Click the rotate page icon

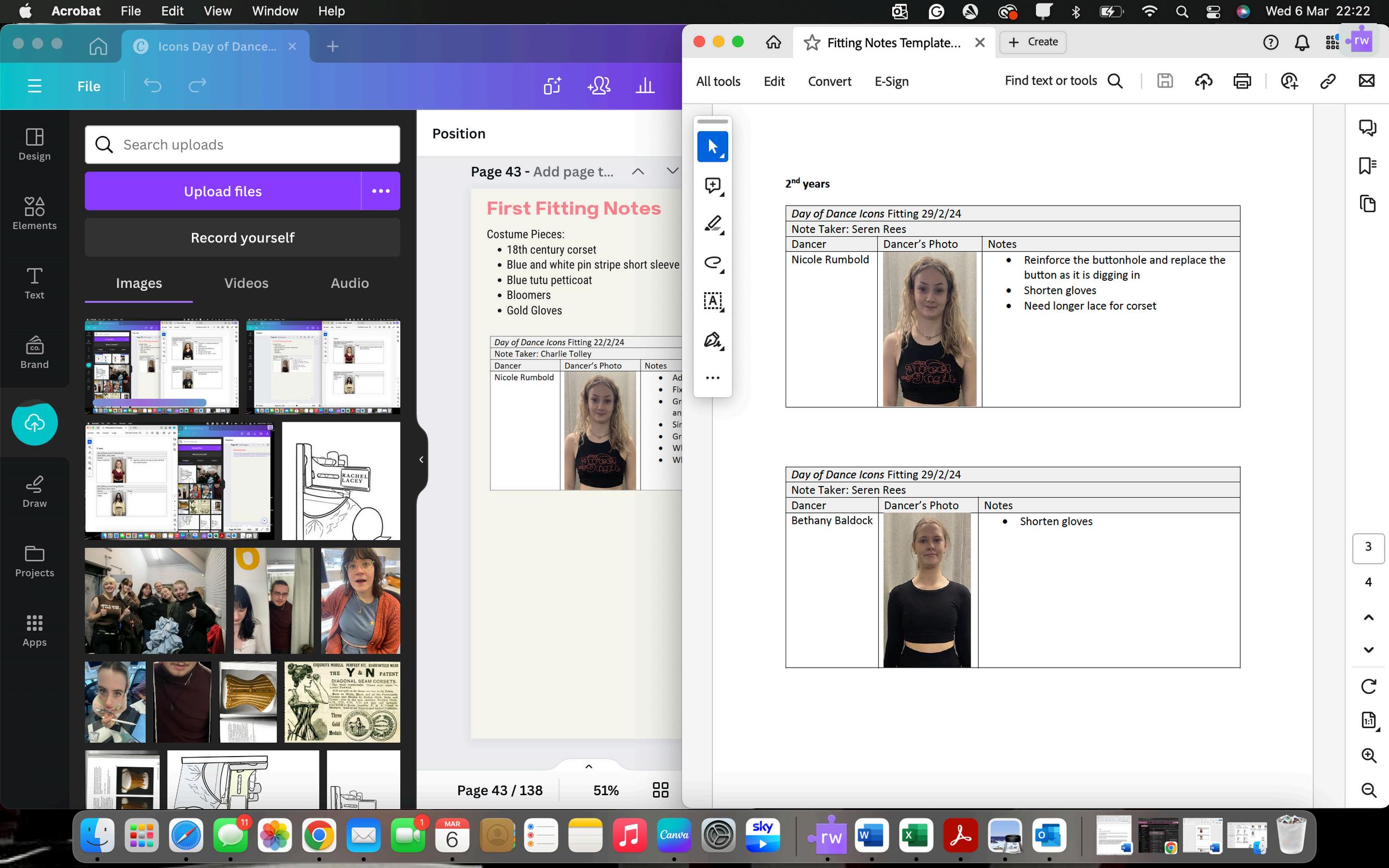point(1368,686)
